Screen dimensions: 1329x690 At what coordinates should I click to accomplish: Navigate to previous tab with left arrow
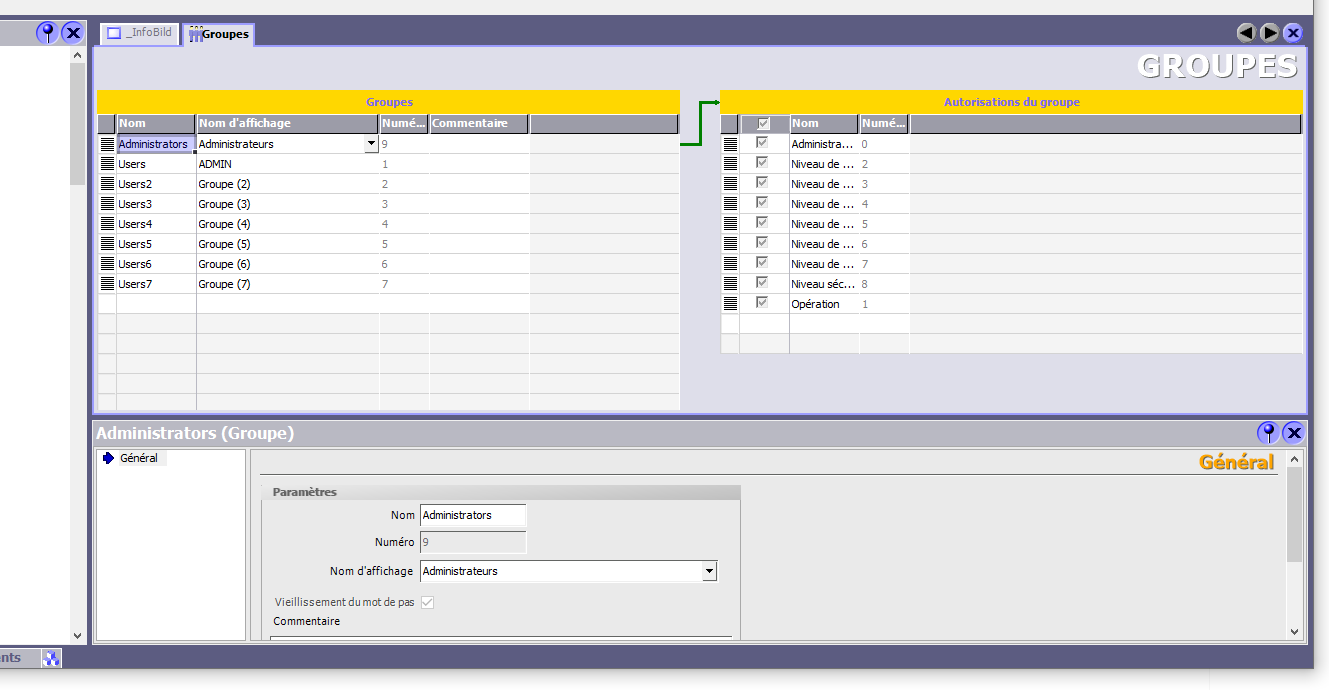click(1246, 33)
